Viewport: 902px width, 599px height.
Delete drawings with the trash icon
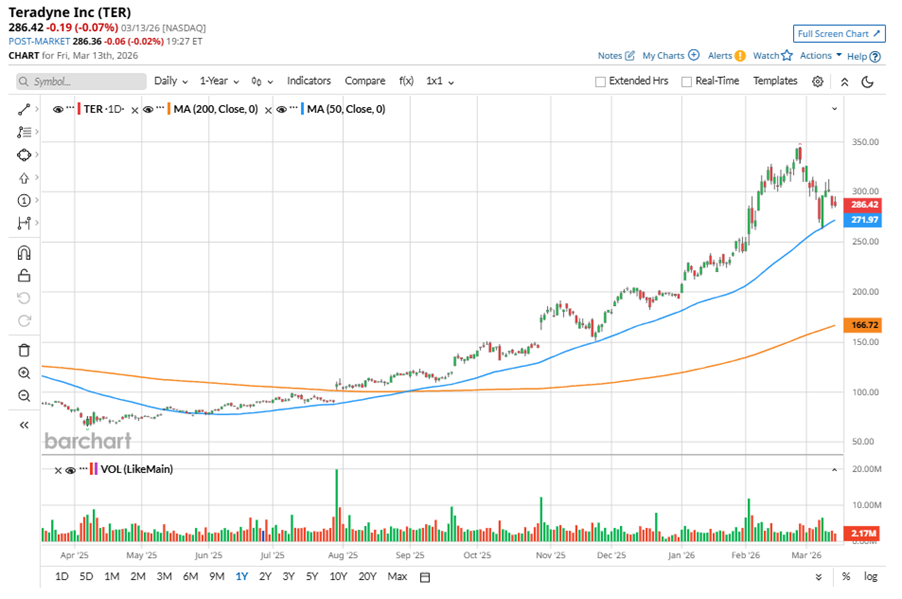coord(24,350)
